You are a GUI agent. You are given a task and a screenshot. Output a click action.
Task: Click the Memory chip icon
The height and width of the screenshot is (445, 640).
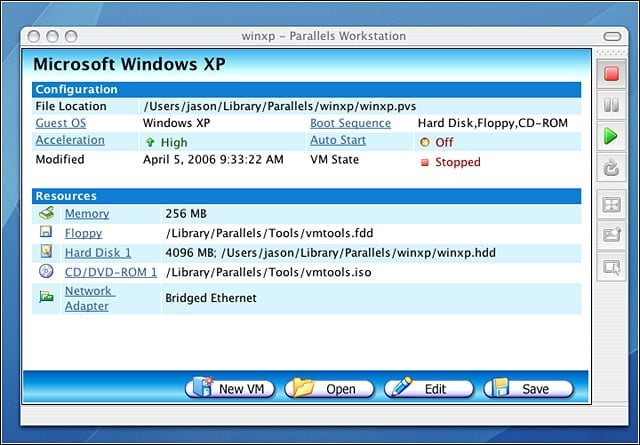pos(46,213)
